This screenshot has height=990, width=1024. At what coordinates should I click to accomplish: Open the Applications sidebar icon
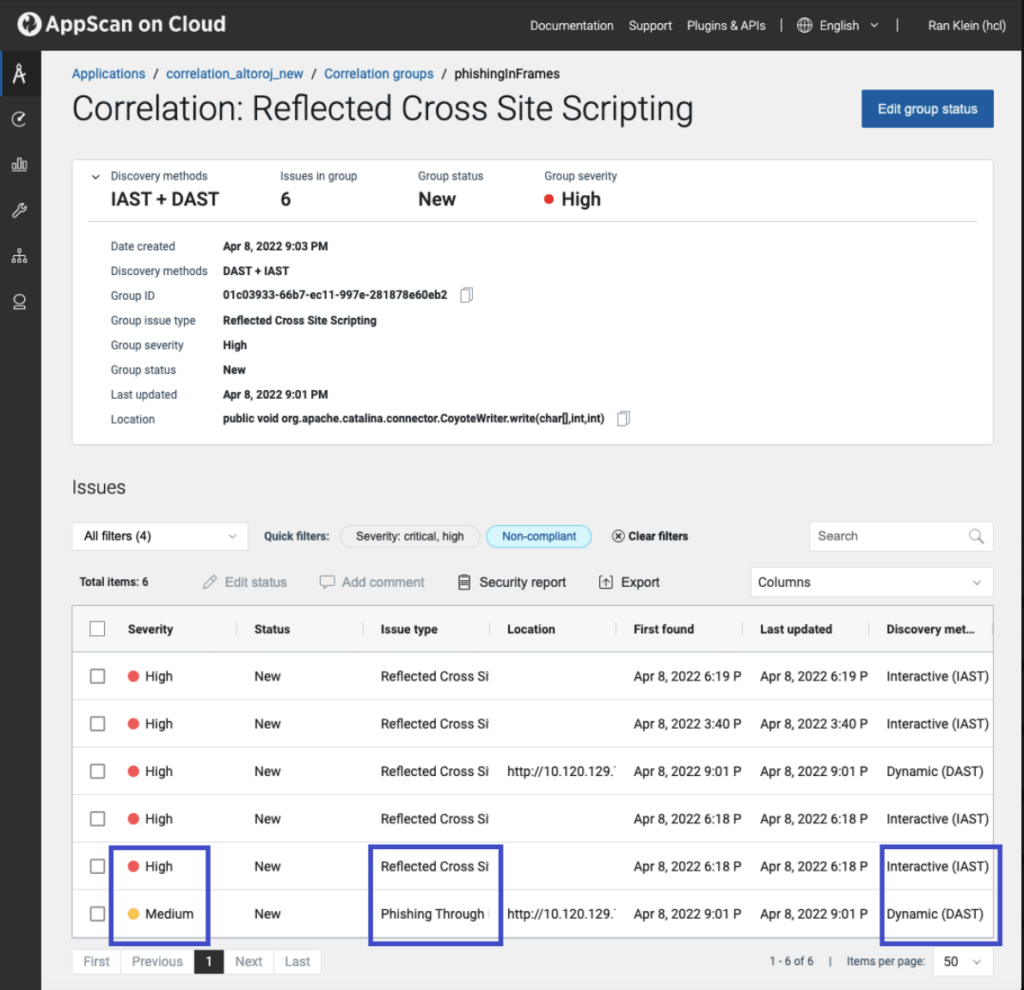point(20,74)
